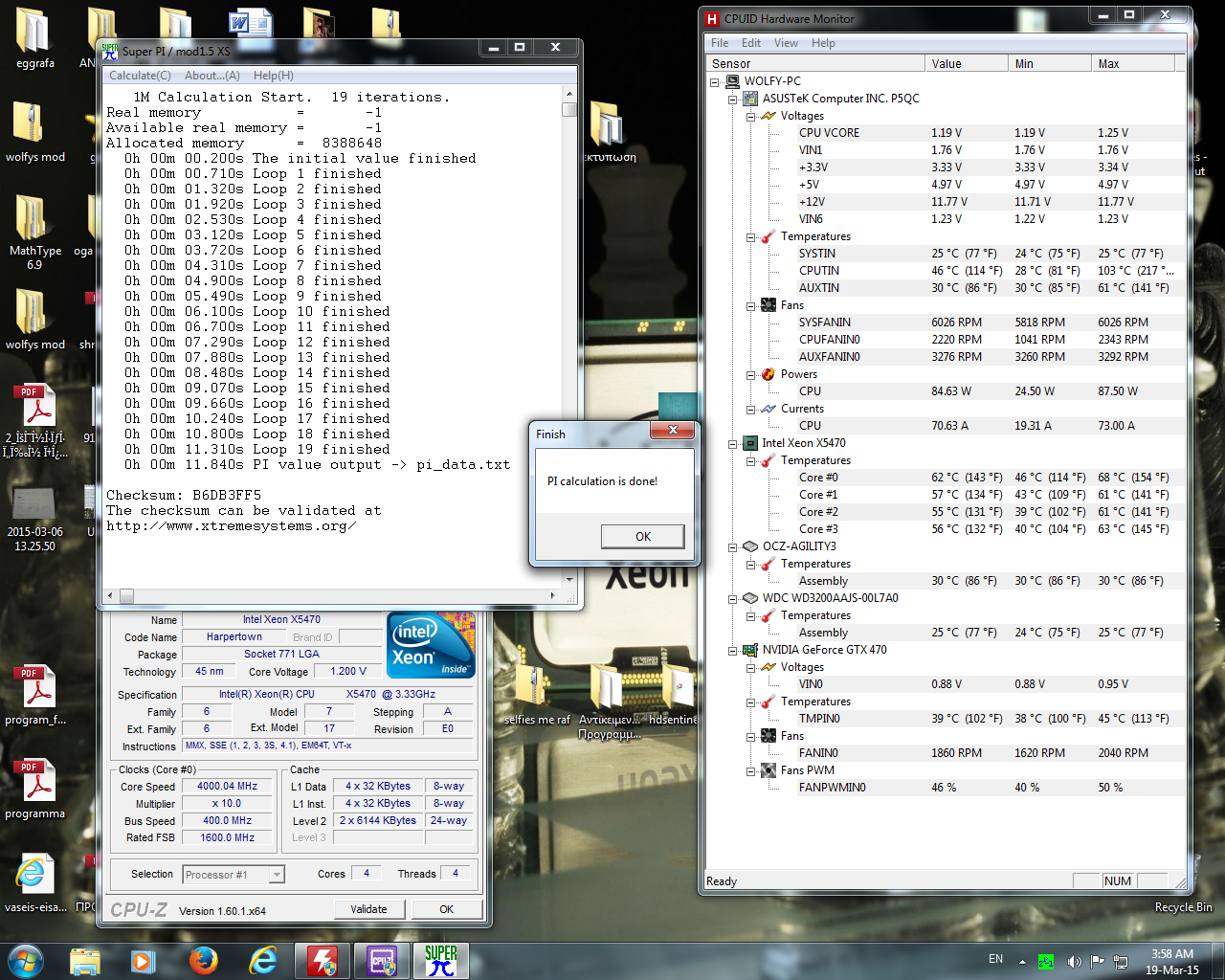
Task: Click OK button in CPU-Z
Action: point(446,909)
